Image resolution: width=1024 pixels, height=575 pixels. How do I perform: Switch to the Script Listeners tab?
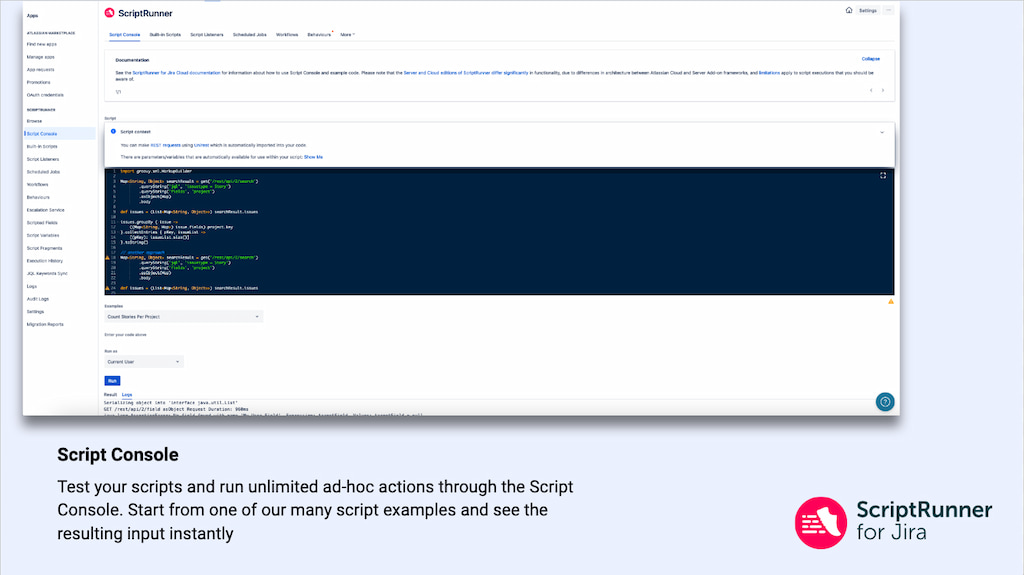coord(206,35)
